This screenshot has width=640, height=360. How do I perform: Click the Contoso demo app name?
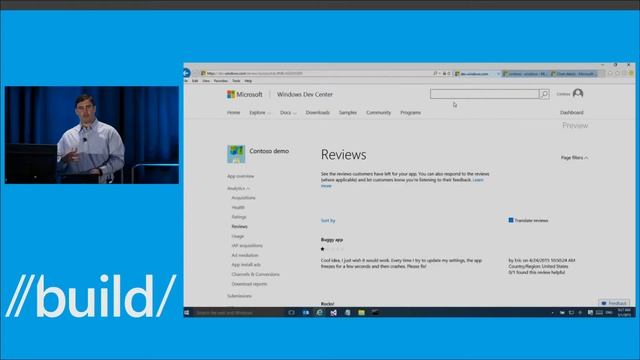tap(269, 151)
